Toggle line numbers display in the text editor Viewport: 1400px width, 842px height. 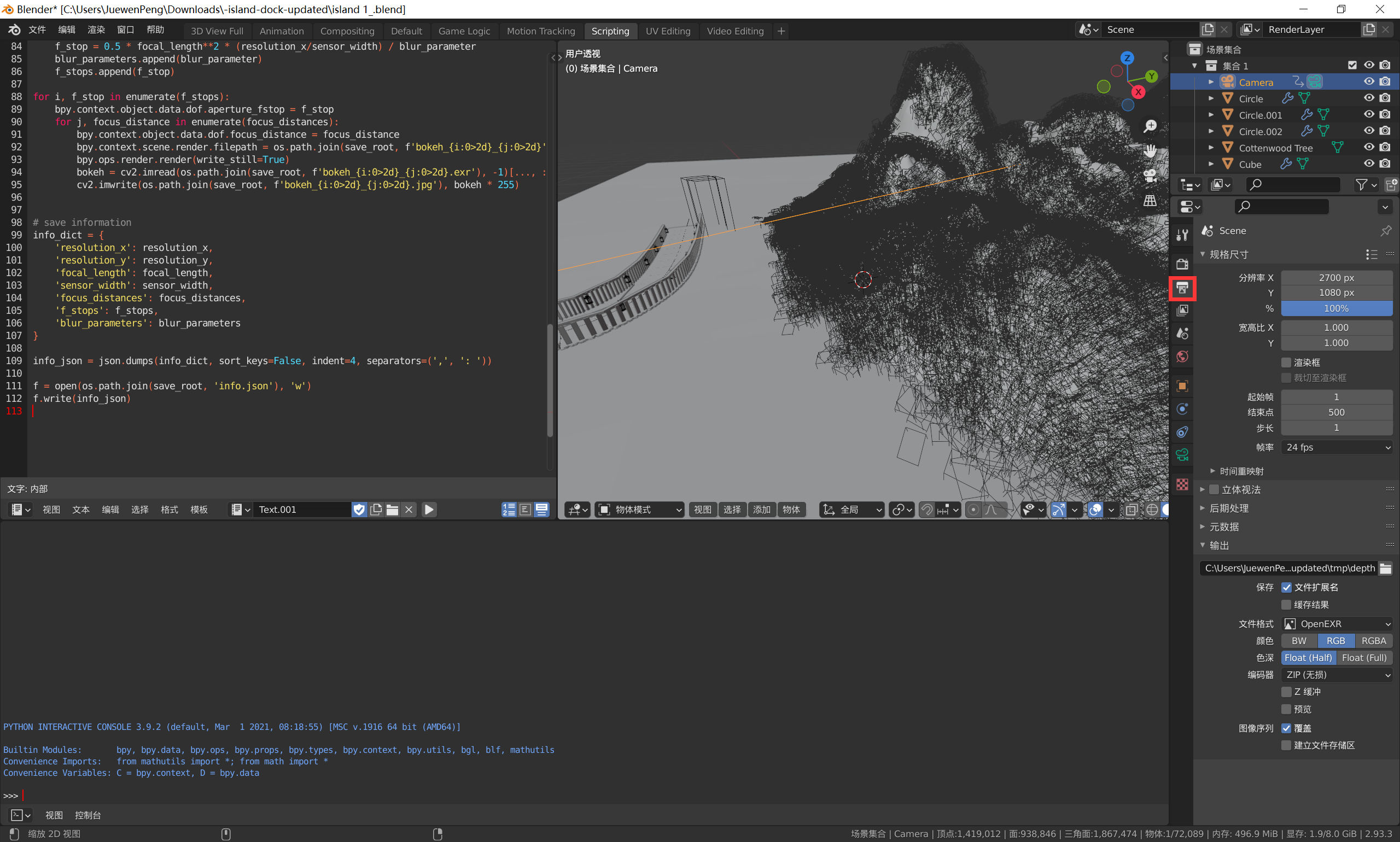point(509,510)
